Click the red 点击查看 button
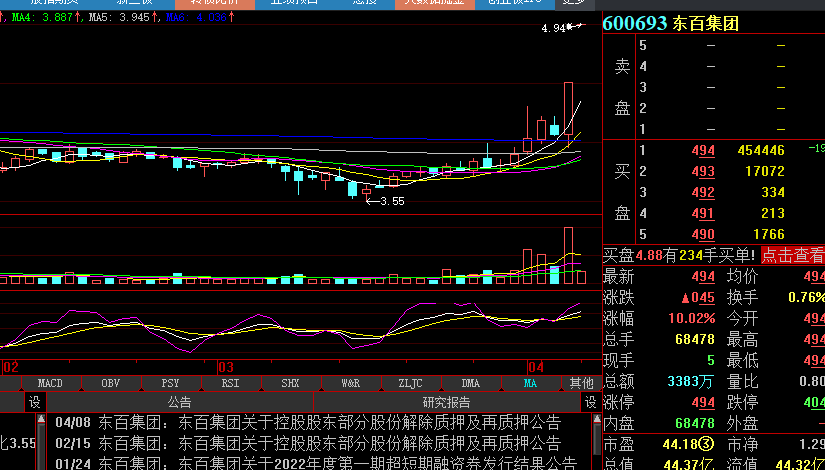Viewport: 825px width, 470px height. coord(792,255)
